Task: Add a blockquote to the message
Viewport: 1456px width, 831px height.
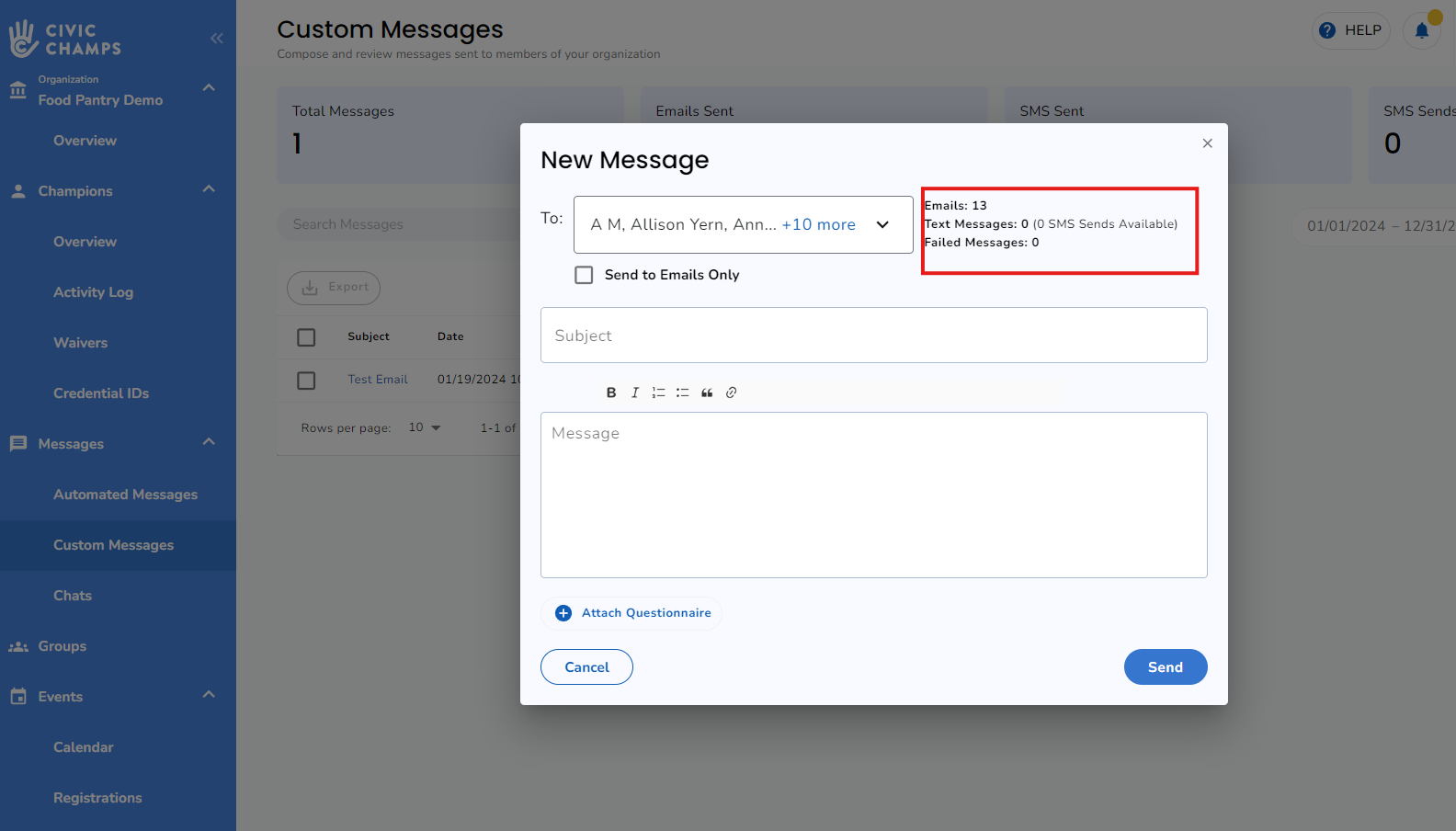Action: point(707,393)
